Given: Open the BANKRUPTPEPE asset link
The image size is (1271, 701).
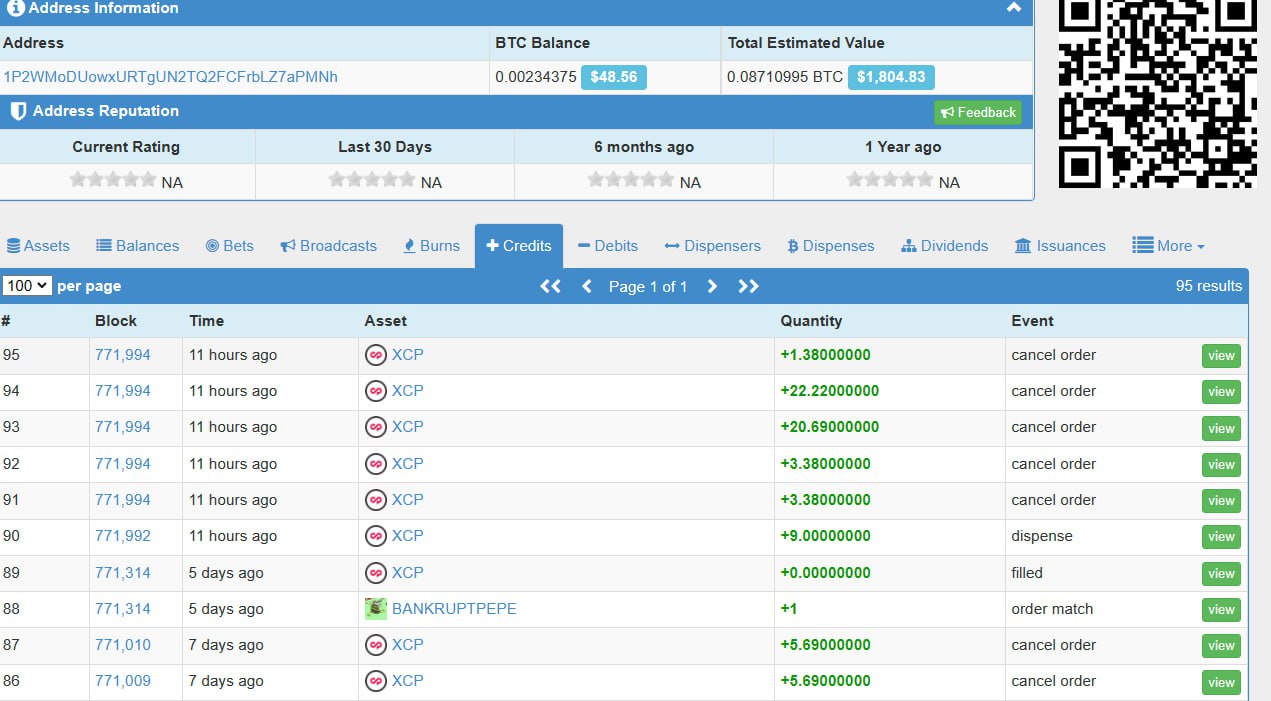Looking at the screenshot, I should (454, 609).
